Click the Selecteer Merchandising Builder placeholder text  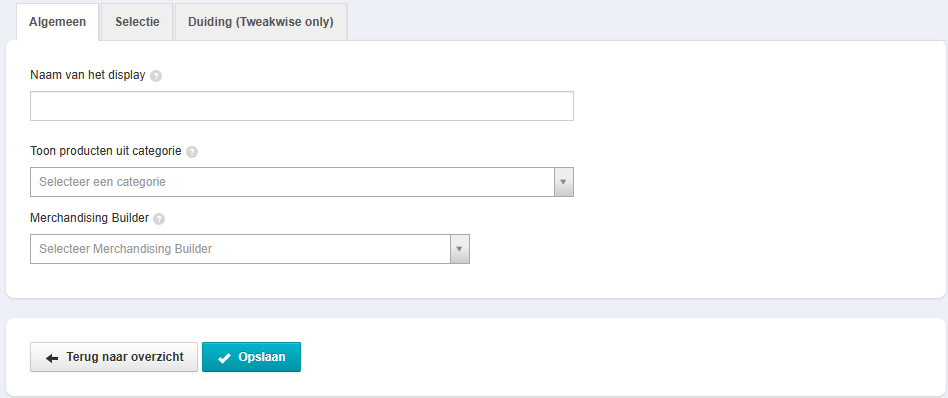(x=126, y=249)
